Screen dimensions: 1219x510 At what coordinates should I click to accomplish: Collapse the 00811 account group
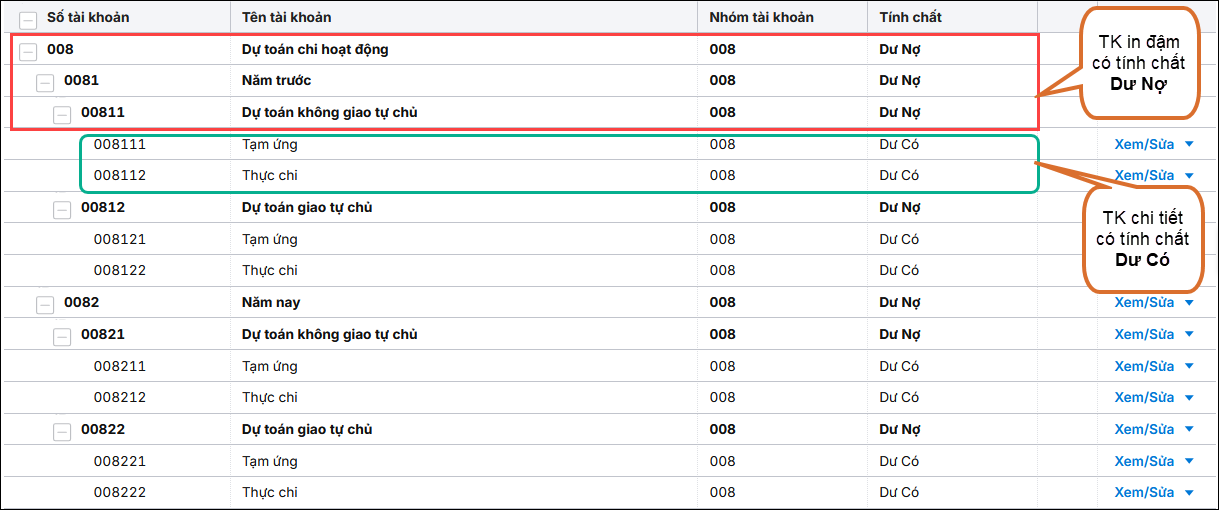62,114
